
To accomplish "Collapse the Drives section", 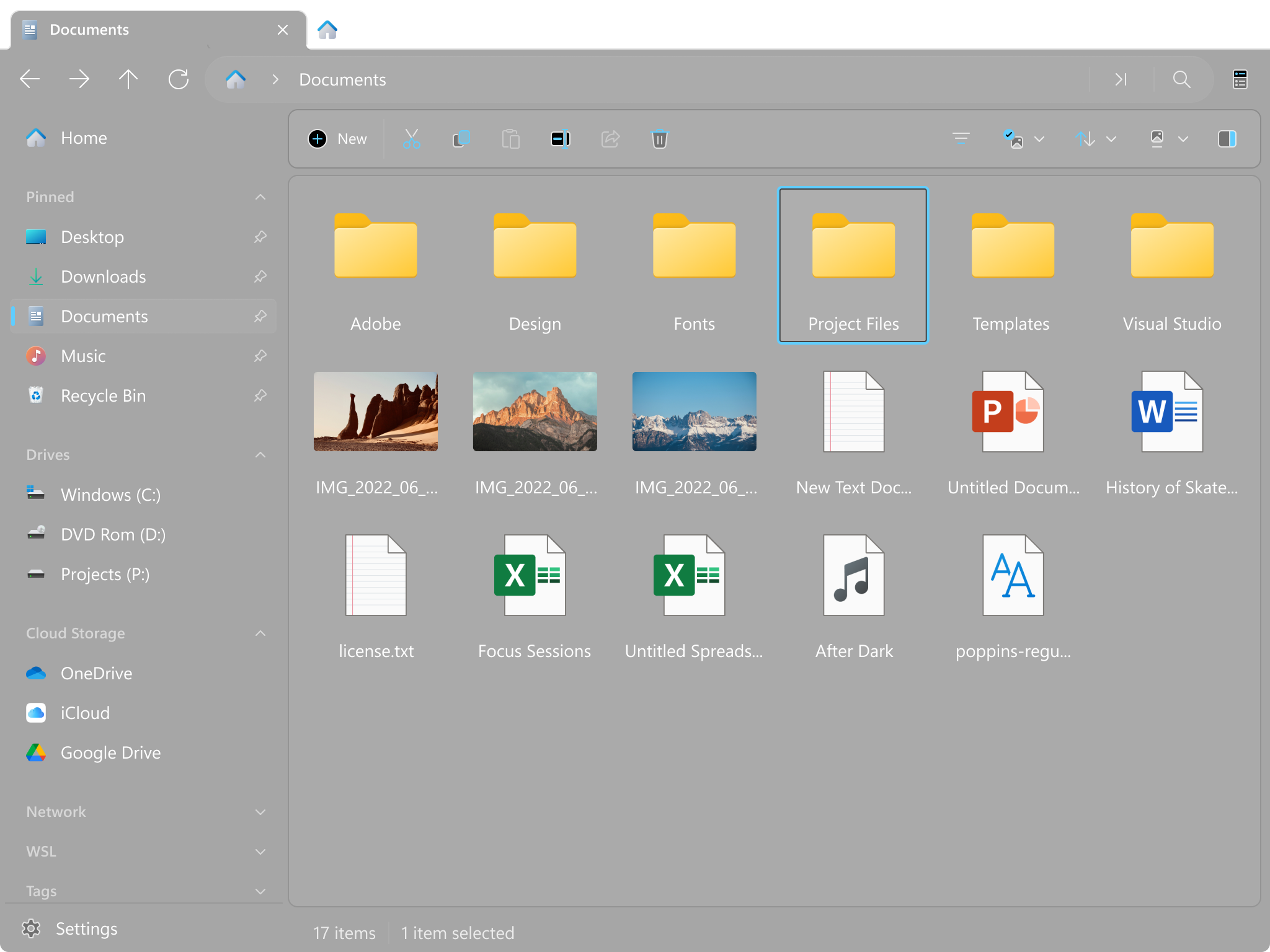I will [260, 455].
